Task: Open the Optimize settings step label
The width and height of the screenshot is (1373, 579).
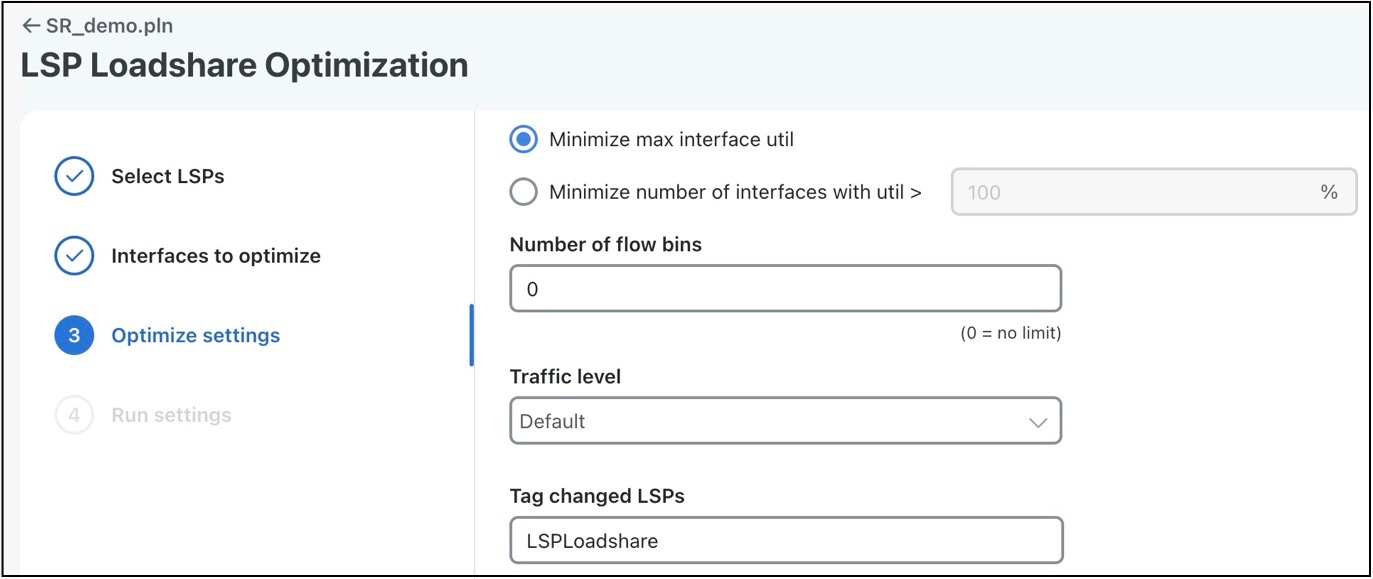Action: coord(196,336)
